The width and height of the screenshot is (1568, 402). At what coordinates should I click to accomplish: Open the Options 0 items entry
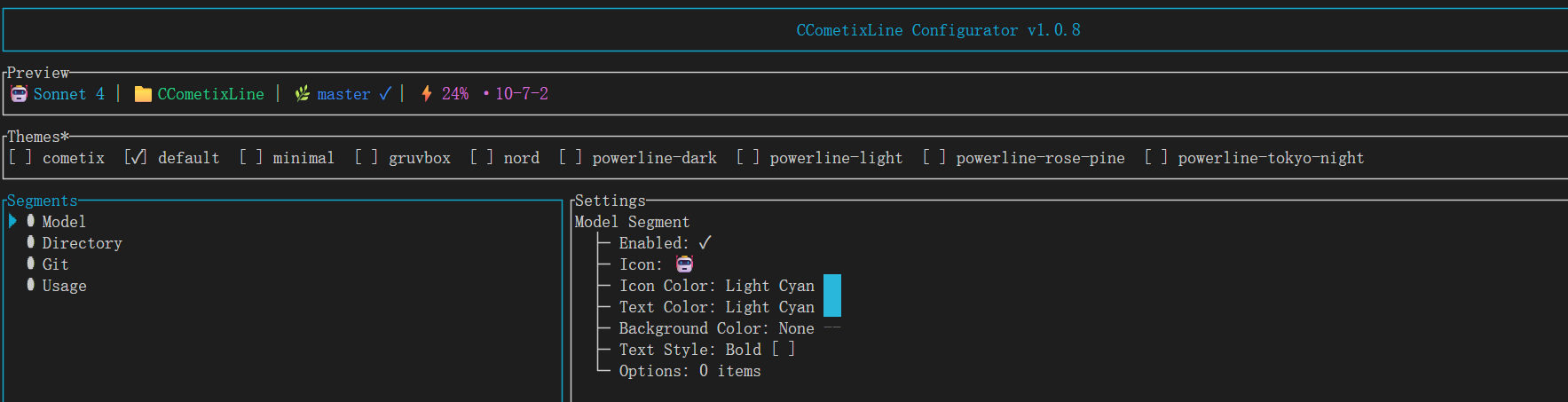point(689,371)
